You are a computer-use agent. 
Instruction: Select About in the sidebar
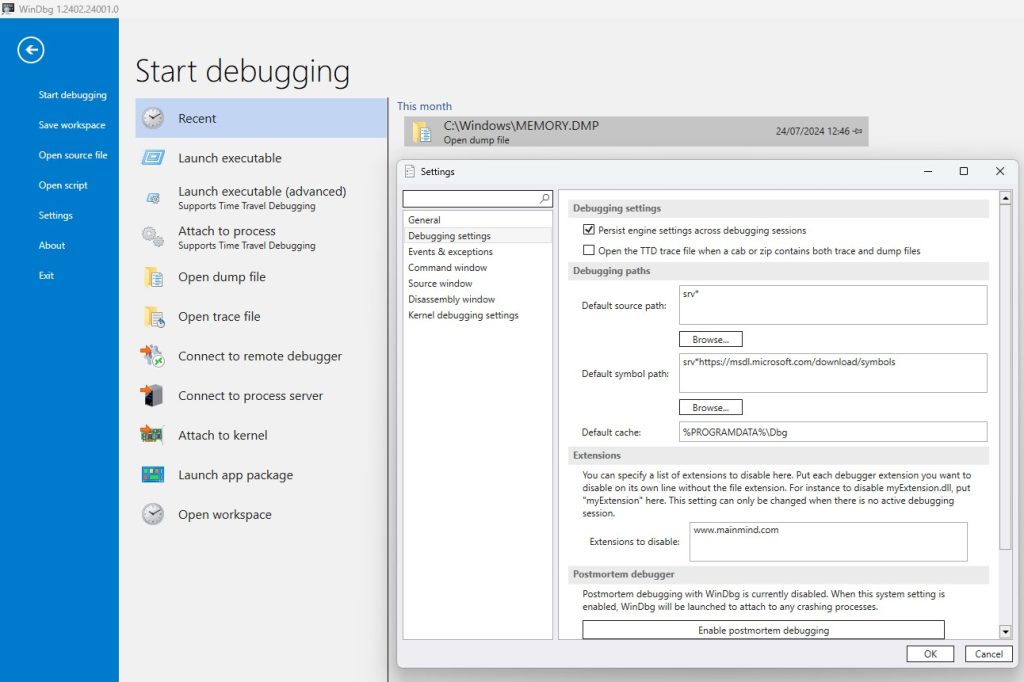[52, 245]
